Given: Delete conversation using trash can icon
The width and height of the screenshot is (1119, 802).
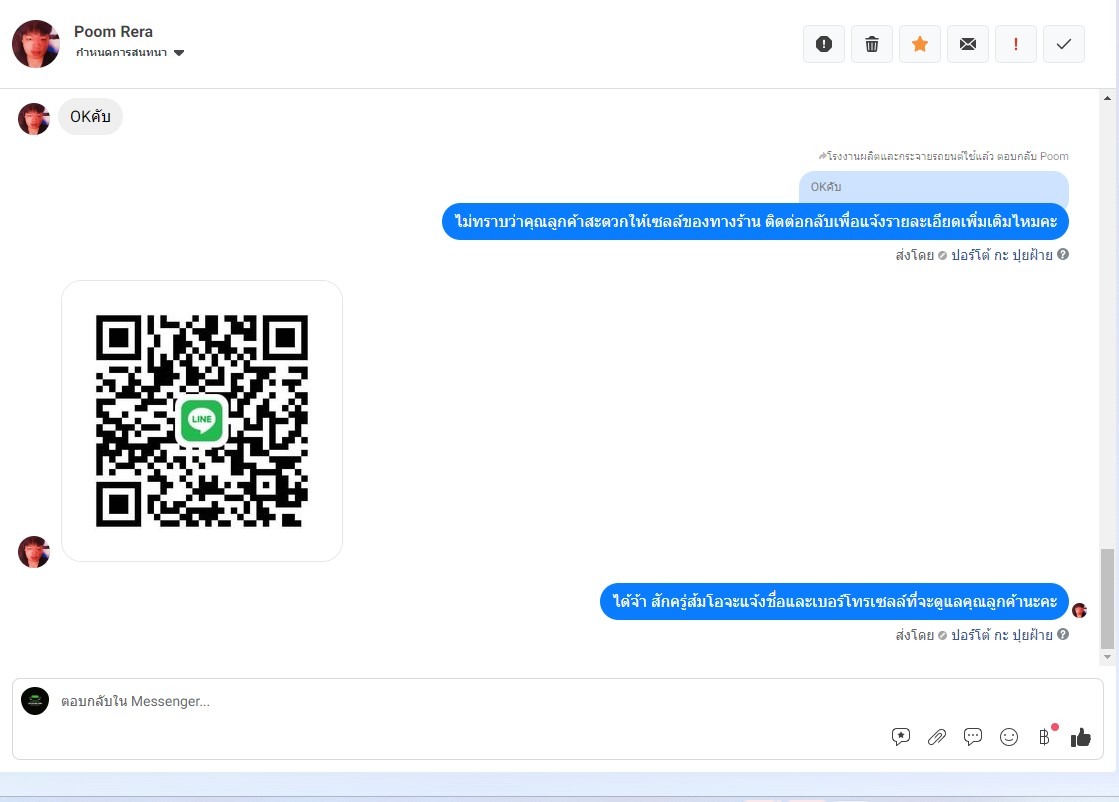Looking at the screenshot, I should tap(871, 44).
